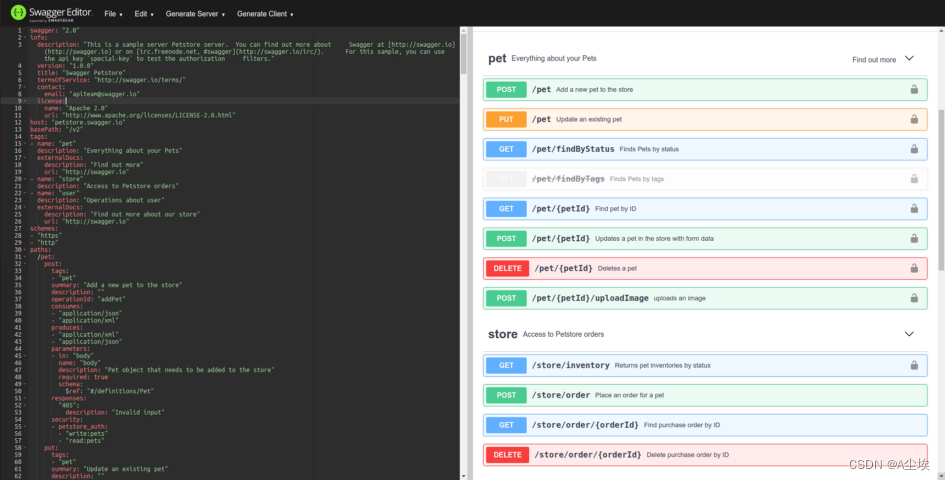The height and width of the screenshot is (480, 945).
Task: Click lock icon on /pet/findByStatus row
Action: click(x=914, y=149)
